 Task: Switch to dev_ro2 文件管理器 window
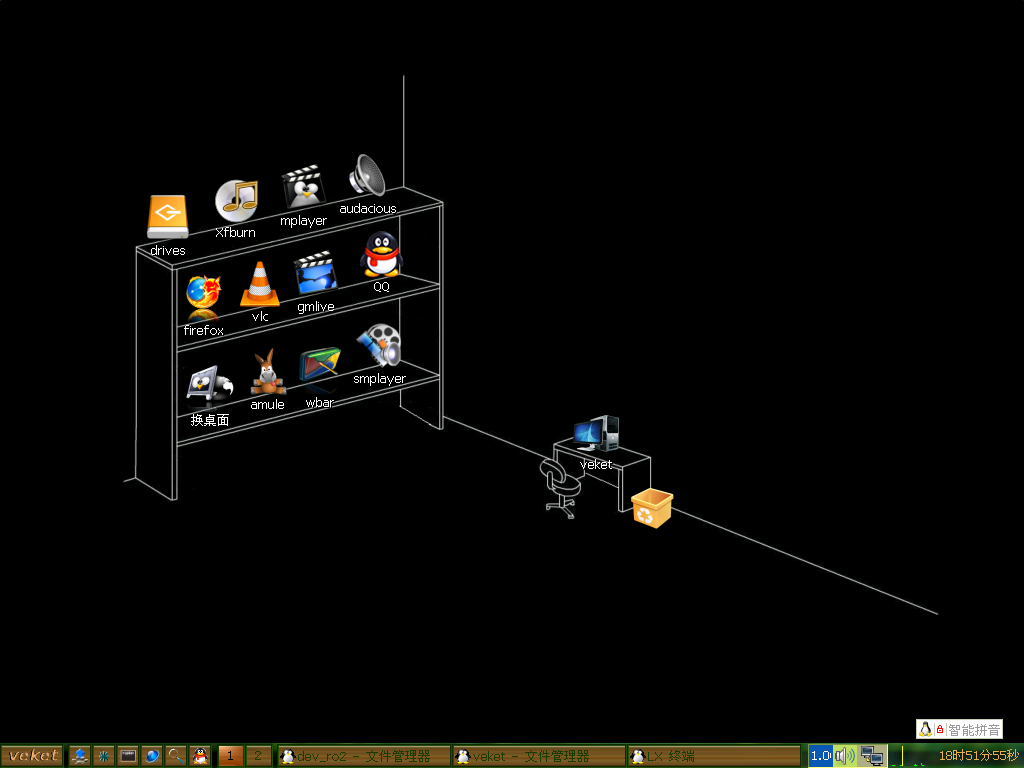tap(364, 756)
